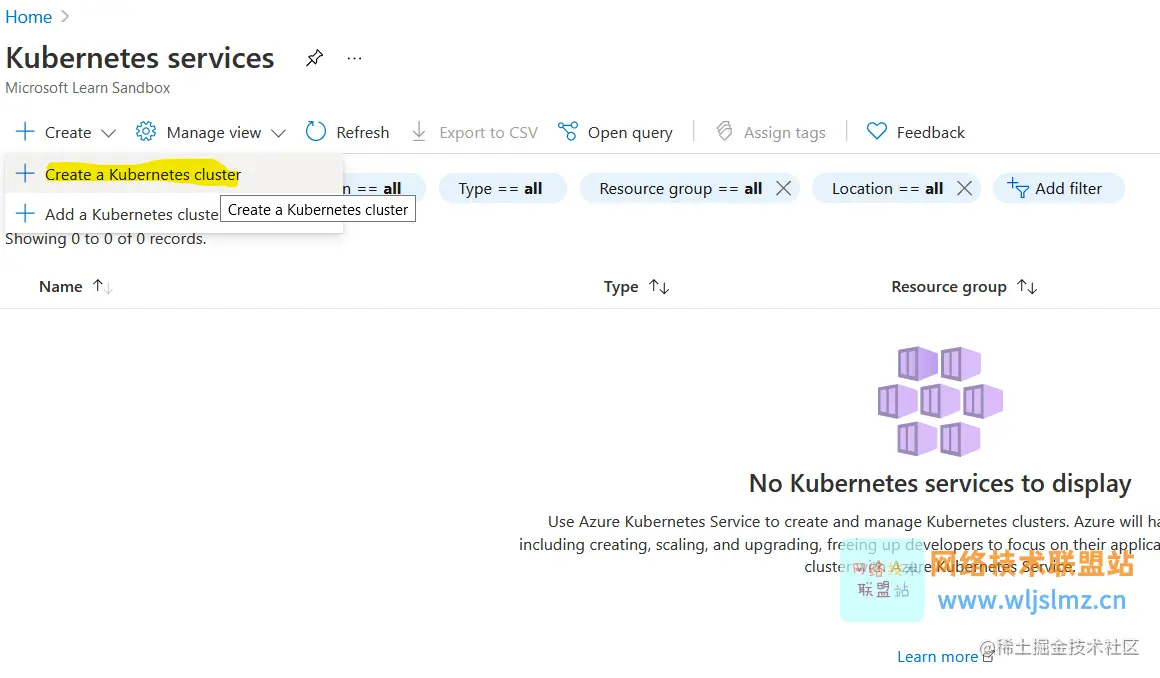Click the purple Kubernetes containers illustration

(940, 401)
